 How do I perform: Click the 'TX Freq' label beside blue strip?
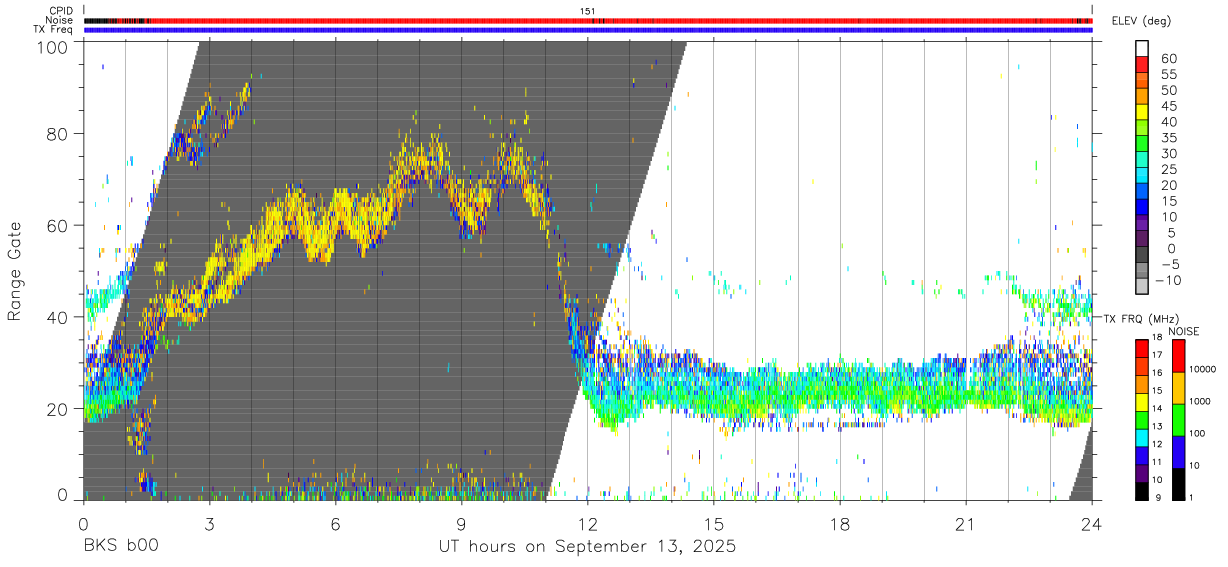(x=53, y=29)
